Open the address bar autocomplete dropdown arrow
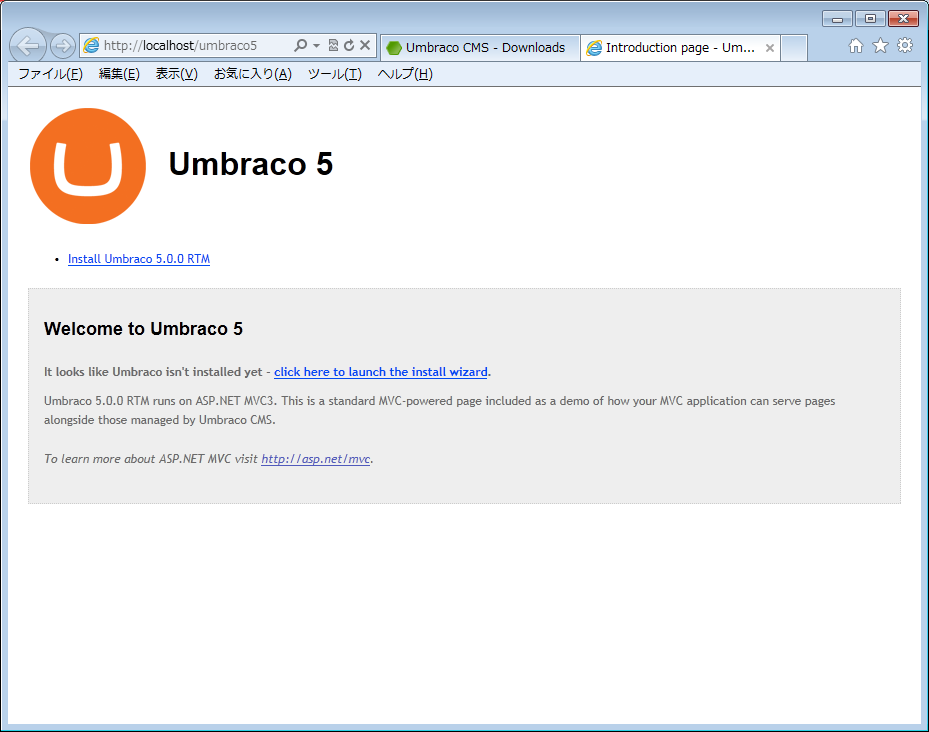Screen dimensions: 929x732 (316, 46)
